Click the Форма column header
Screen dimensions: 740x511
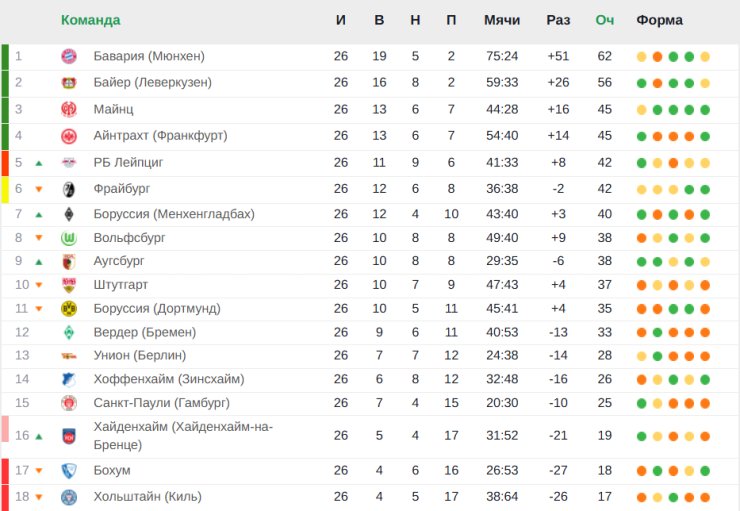[x=659, y=20]
